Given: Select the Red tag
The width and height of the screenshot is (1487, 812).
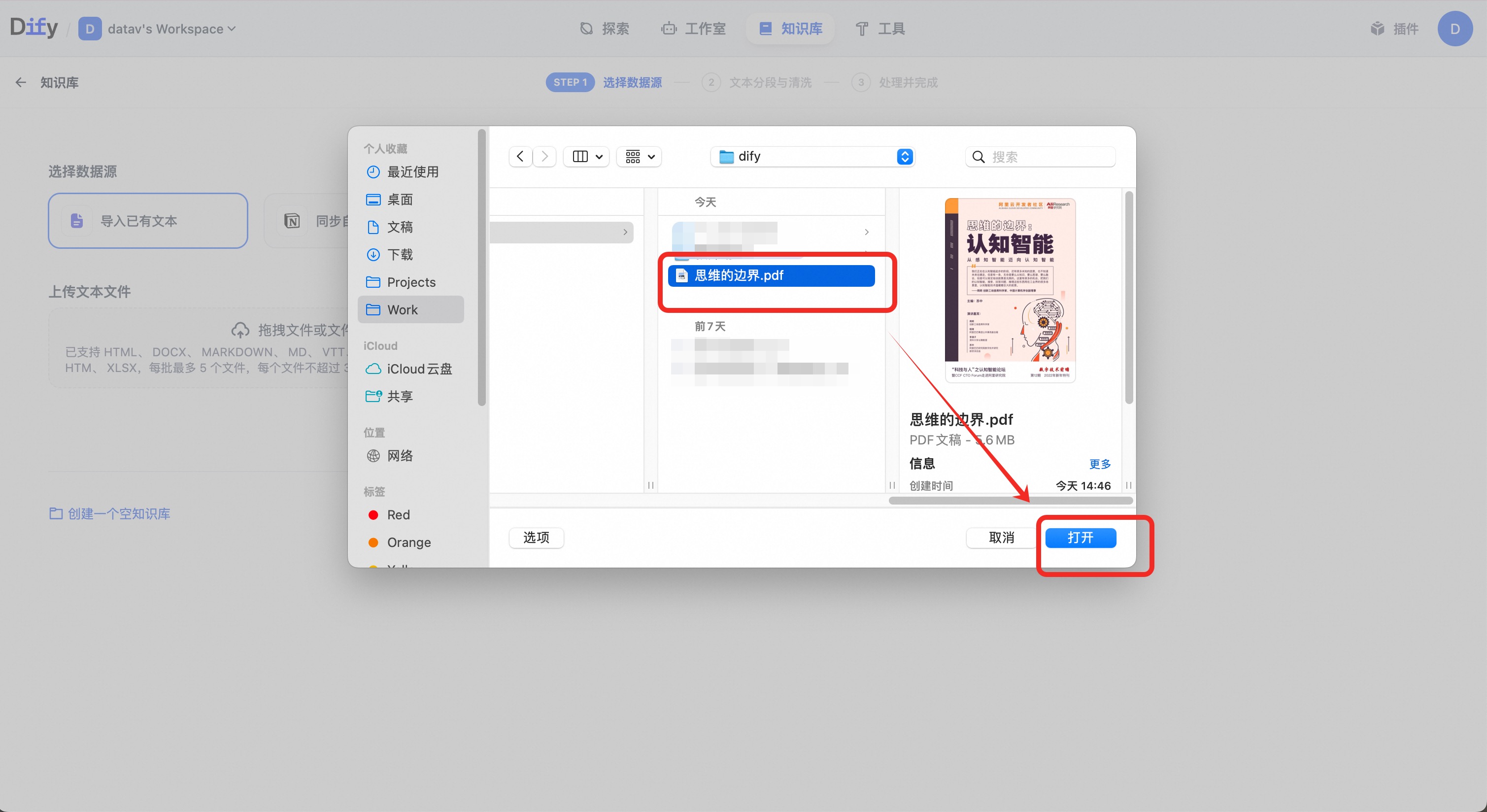Looking at the screenshot, I should click(x=398, y=515).
